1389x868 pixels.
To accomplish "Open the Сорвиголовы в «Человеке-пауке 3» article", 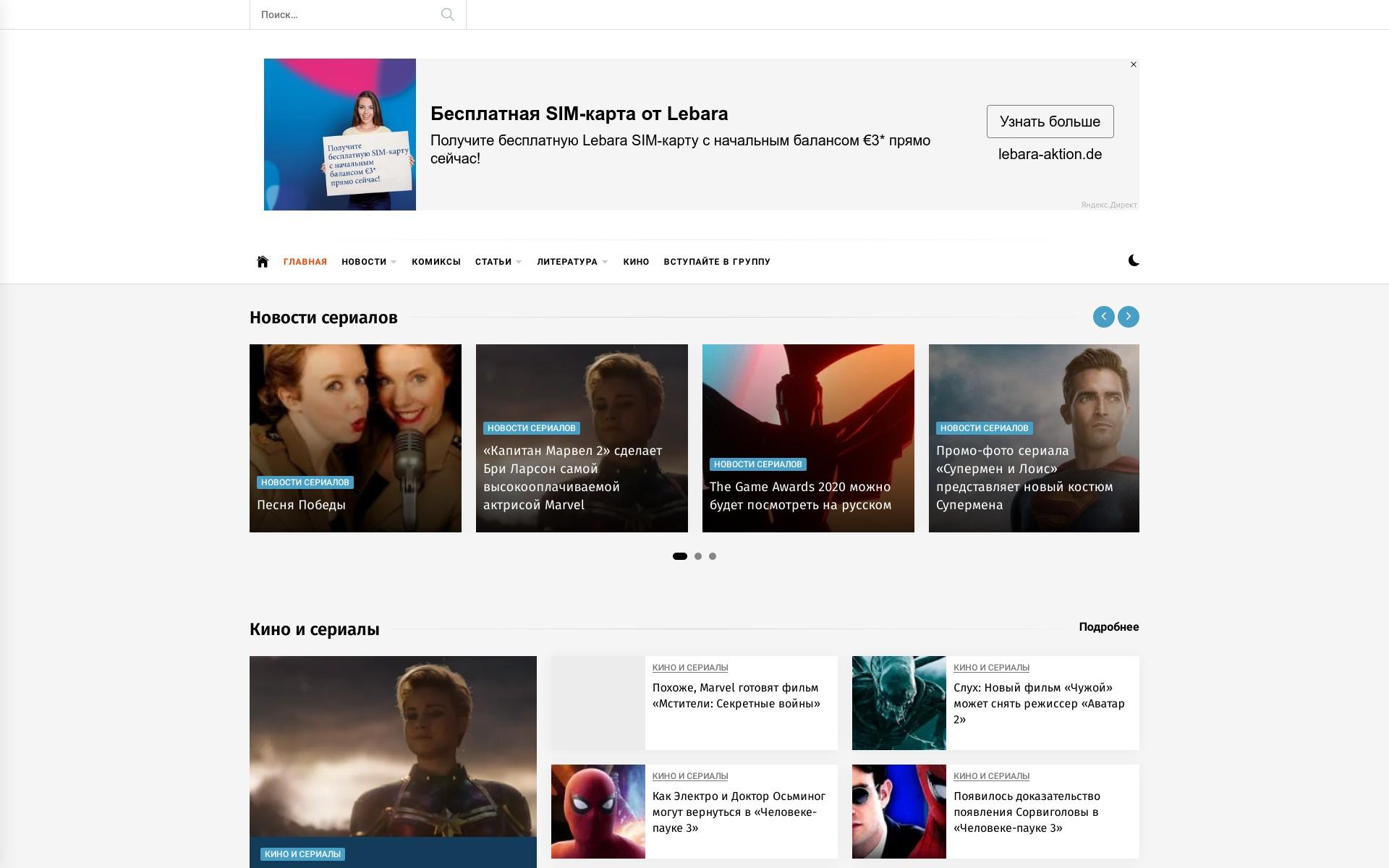I will click(x=1027, y=812).
